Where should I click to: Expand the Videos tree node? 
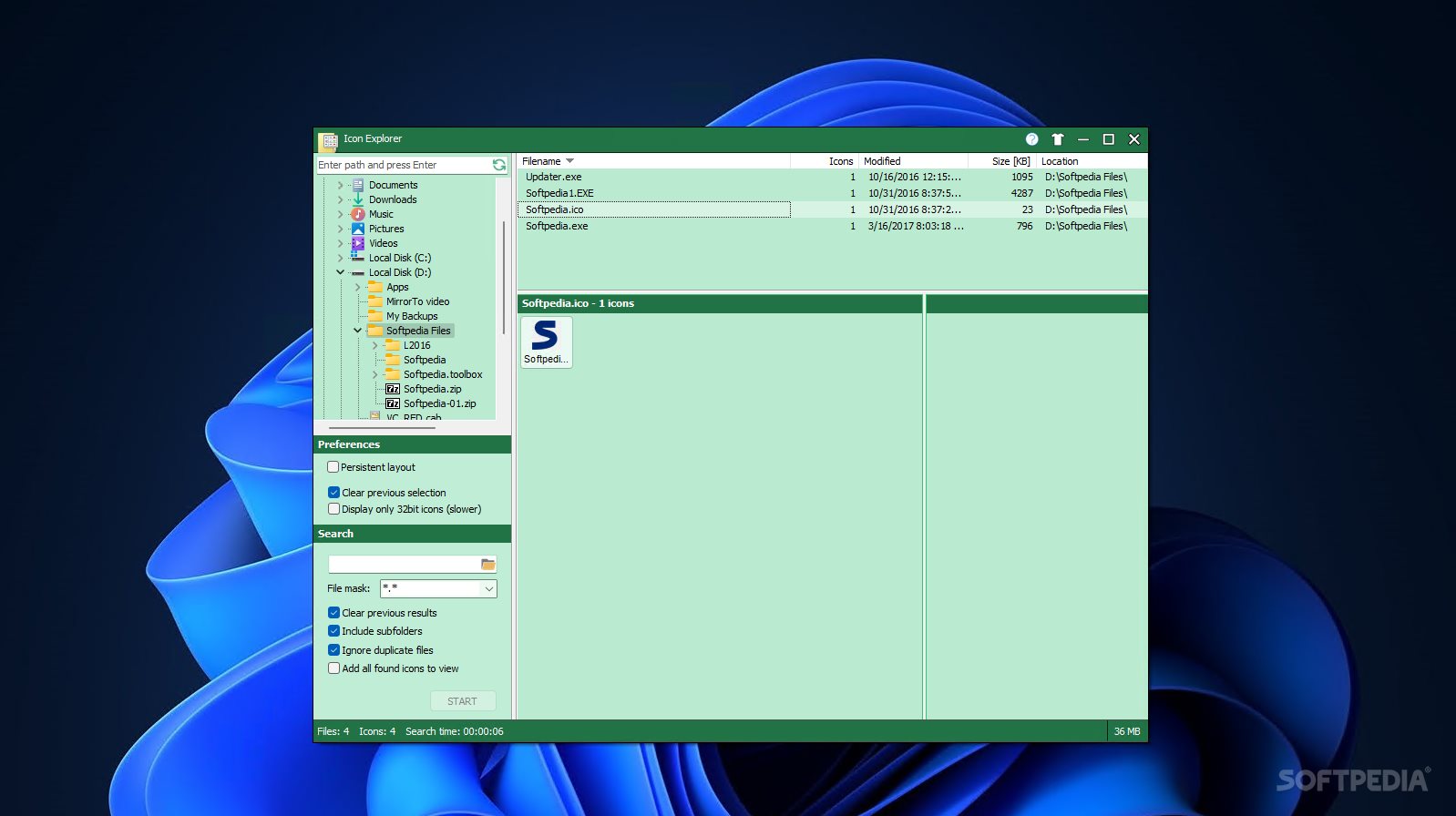(x=341, y=243)
